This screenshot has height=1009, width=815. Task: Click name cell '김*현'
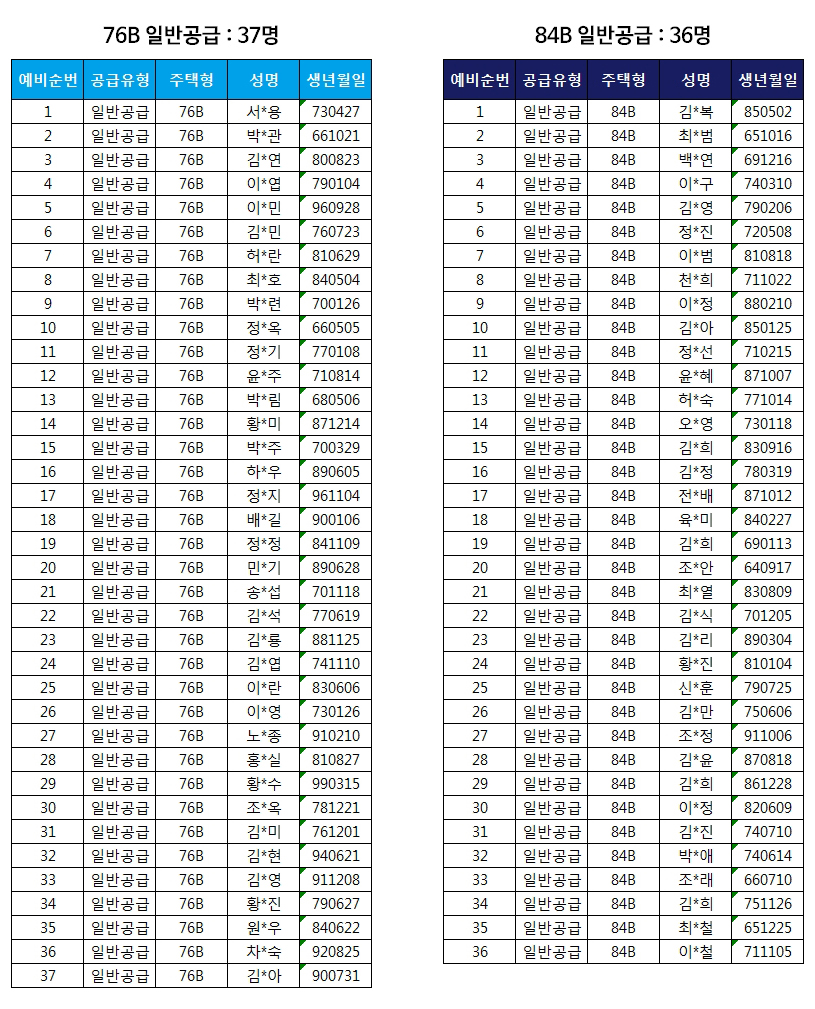pyautogui.click(x=264, y=856)
